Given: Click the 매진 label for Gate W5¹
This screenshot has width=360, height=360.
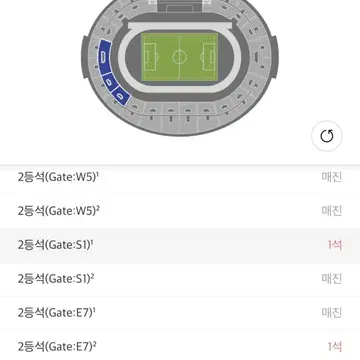Looking at the screenshot, I should pyautogui.click(x=332, y=177).
